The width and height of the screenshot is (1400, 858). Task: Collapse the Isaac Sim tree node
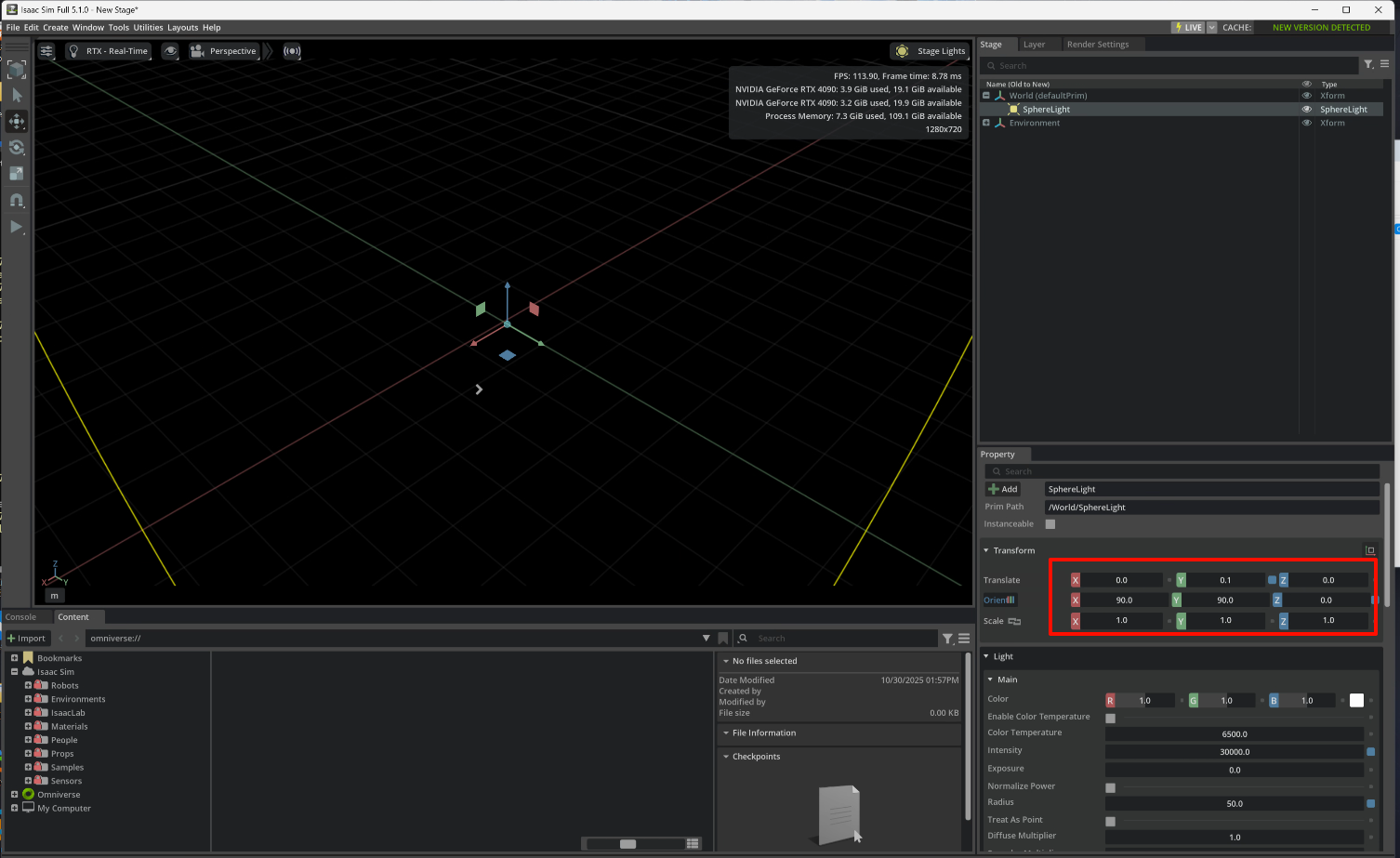pos(14,671)
